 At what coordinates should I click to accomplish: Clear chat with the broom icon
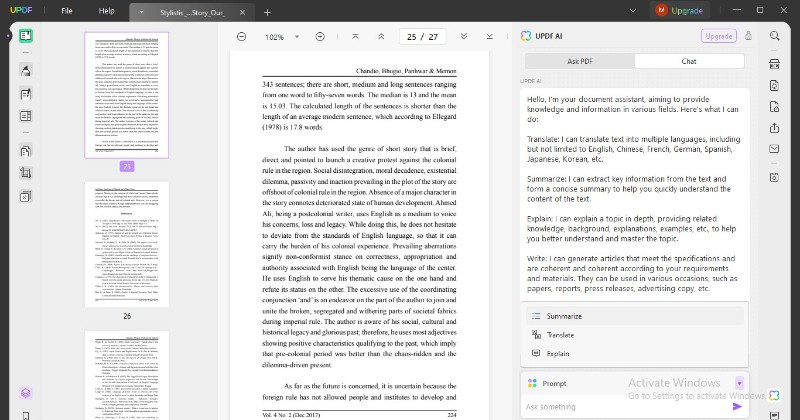[x=748, y=36]
